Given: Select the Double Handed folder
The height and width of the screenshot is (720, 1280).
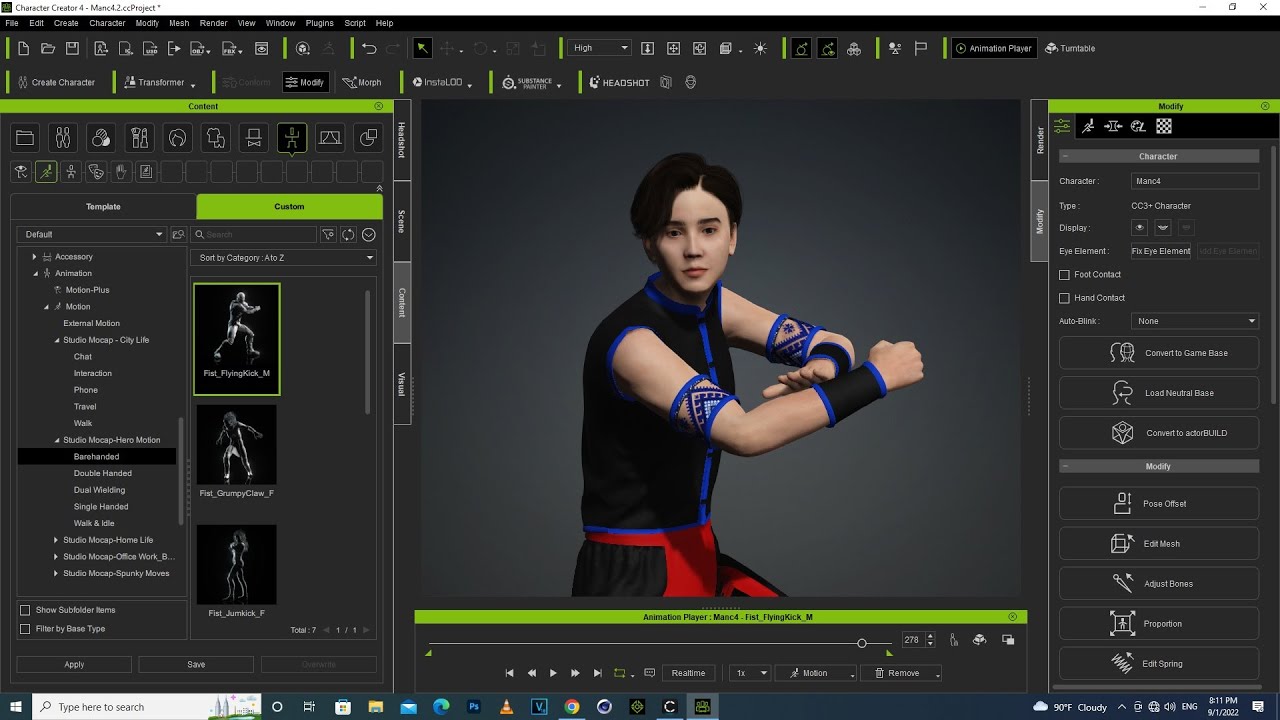Looking at the screenshot, I should point(102,473).
